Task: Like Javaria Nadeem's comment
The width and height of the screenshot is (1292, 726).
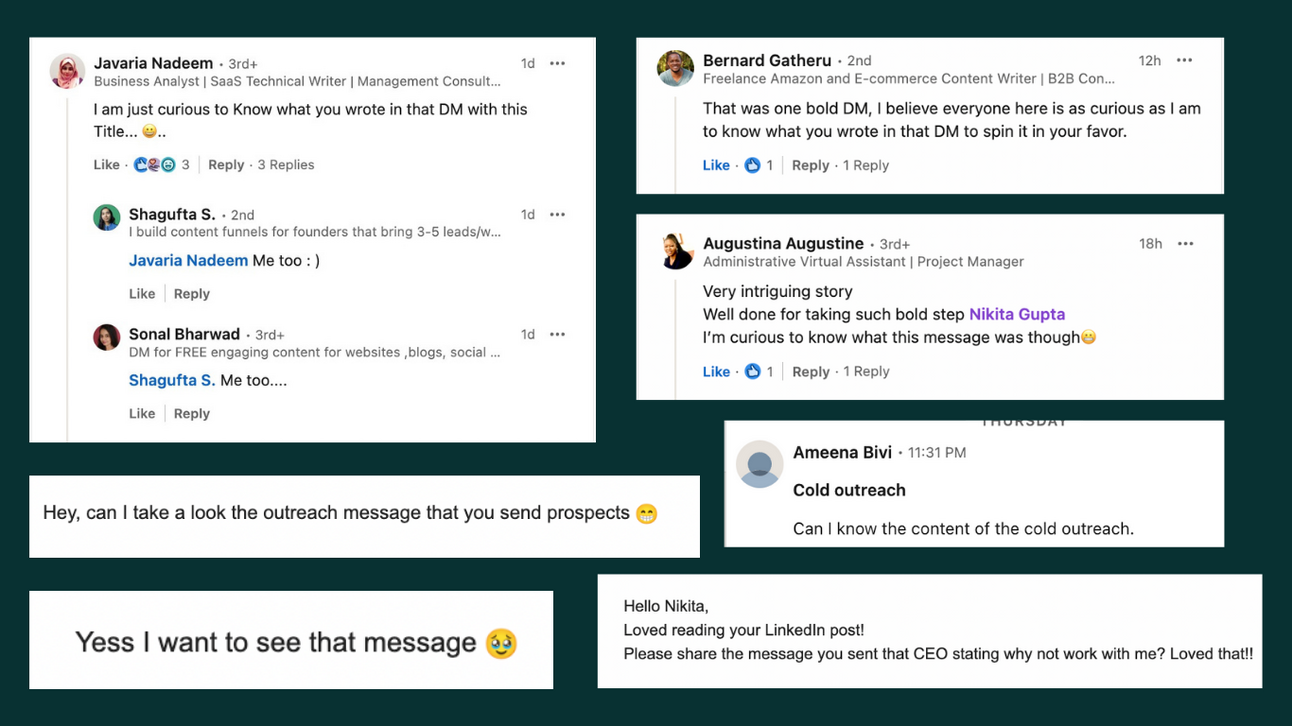Action: click(x=106, y=164)
